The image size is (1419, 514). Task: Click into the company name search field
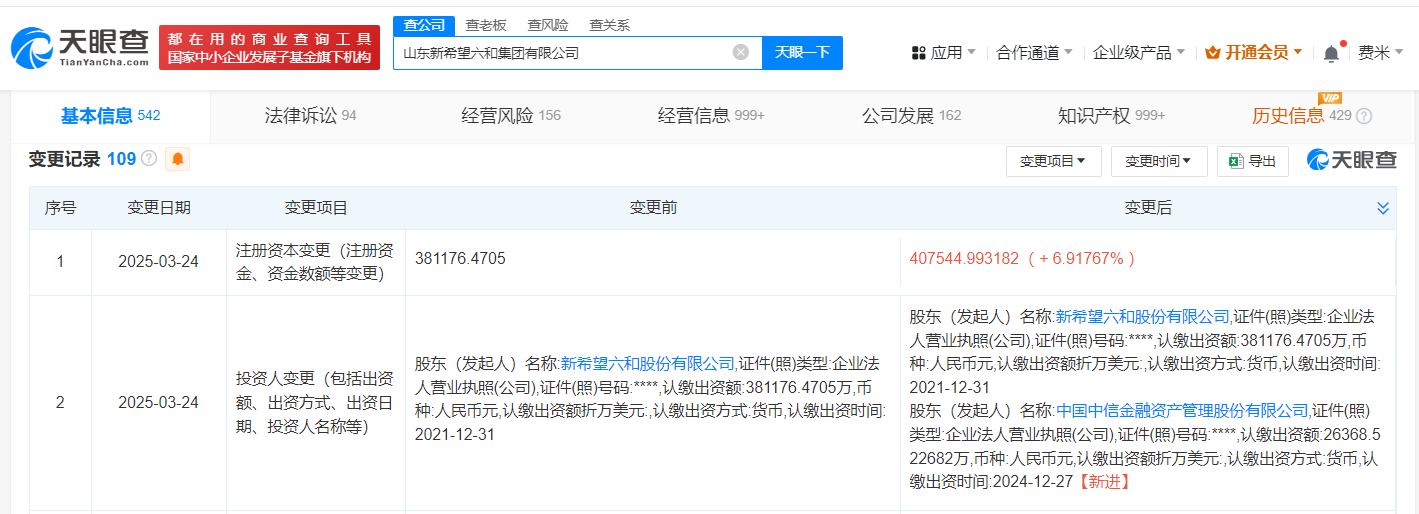click(x=565, y=52)
